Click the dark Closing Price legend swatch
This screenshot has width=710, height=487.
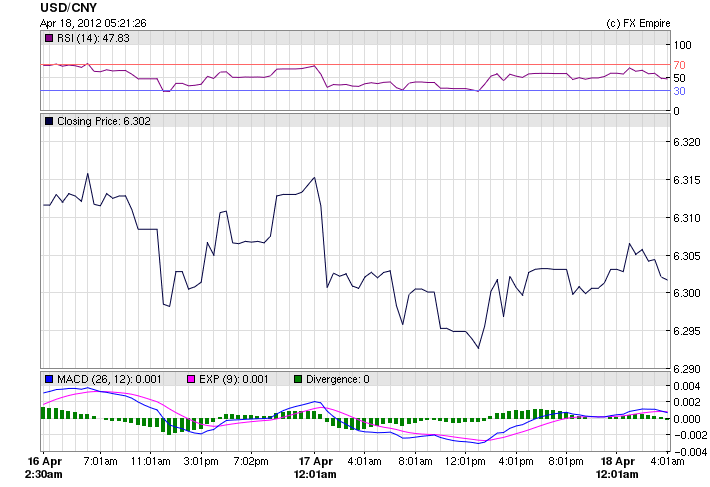point(47,121)
